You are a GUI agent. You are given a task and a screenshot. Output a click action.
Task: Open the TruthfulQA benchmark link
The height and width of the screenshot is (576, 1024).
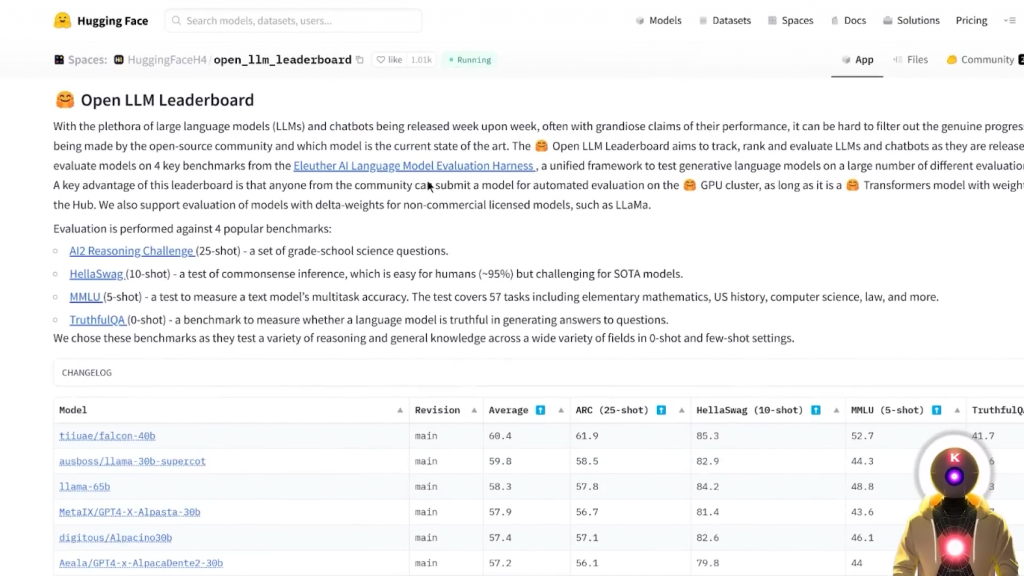tap(97, 320)
